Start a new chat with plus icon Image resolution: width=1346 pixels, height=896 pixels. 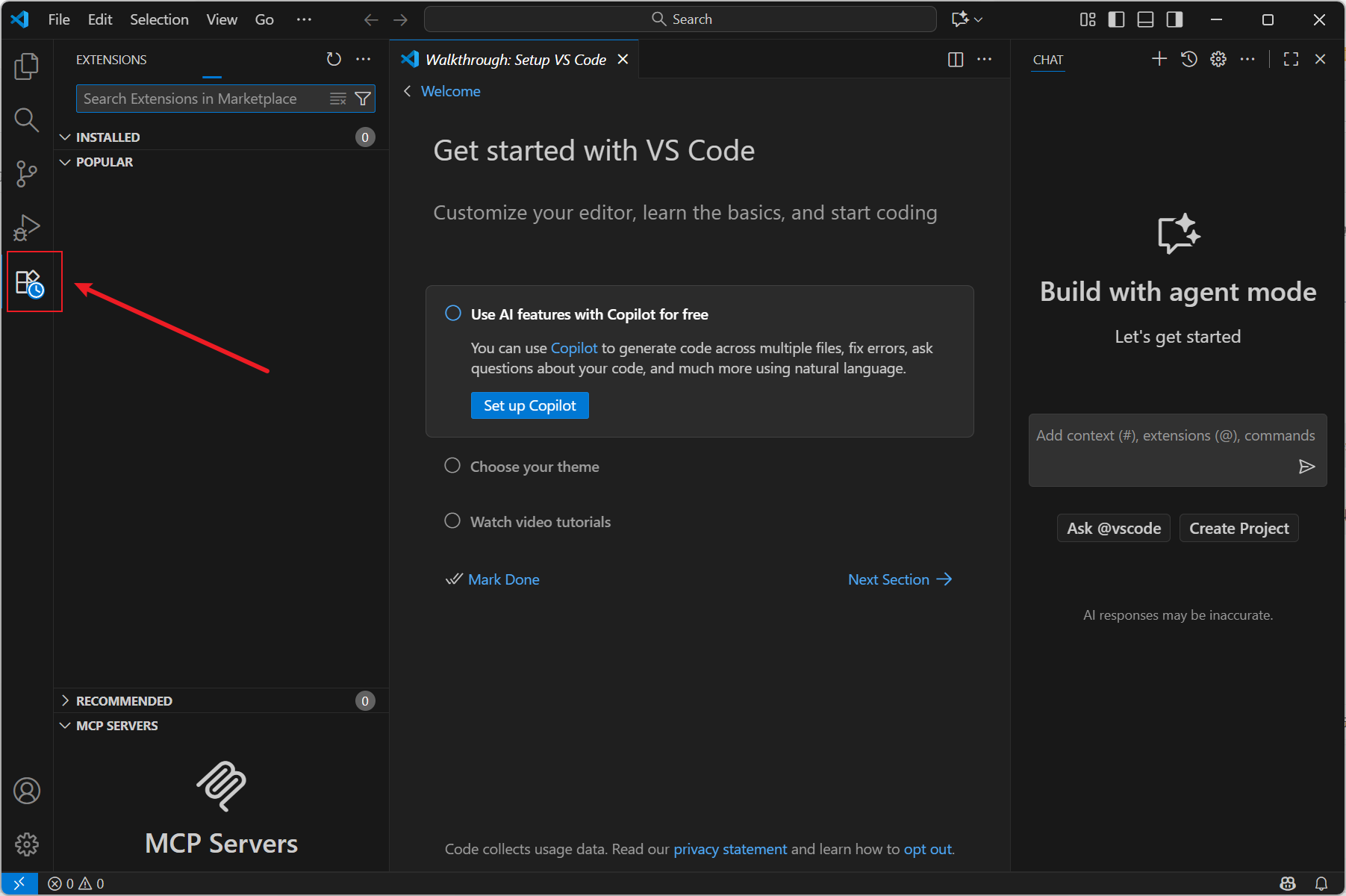pyautogui.click(x=1159, y=59)
